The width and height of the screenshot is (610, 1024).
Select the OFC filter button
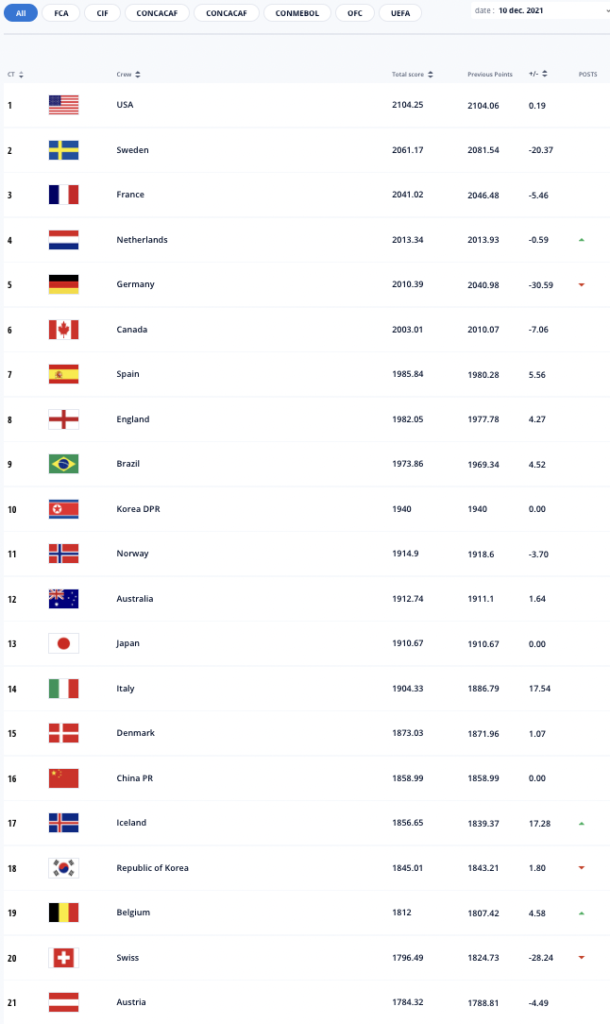(355, 13)
